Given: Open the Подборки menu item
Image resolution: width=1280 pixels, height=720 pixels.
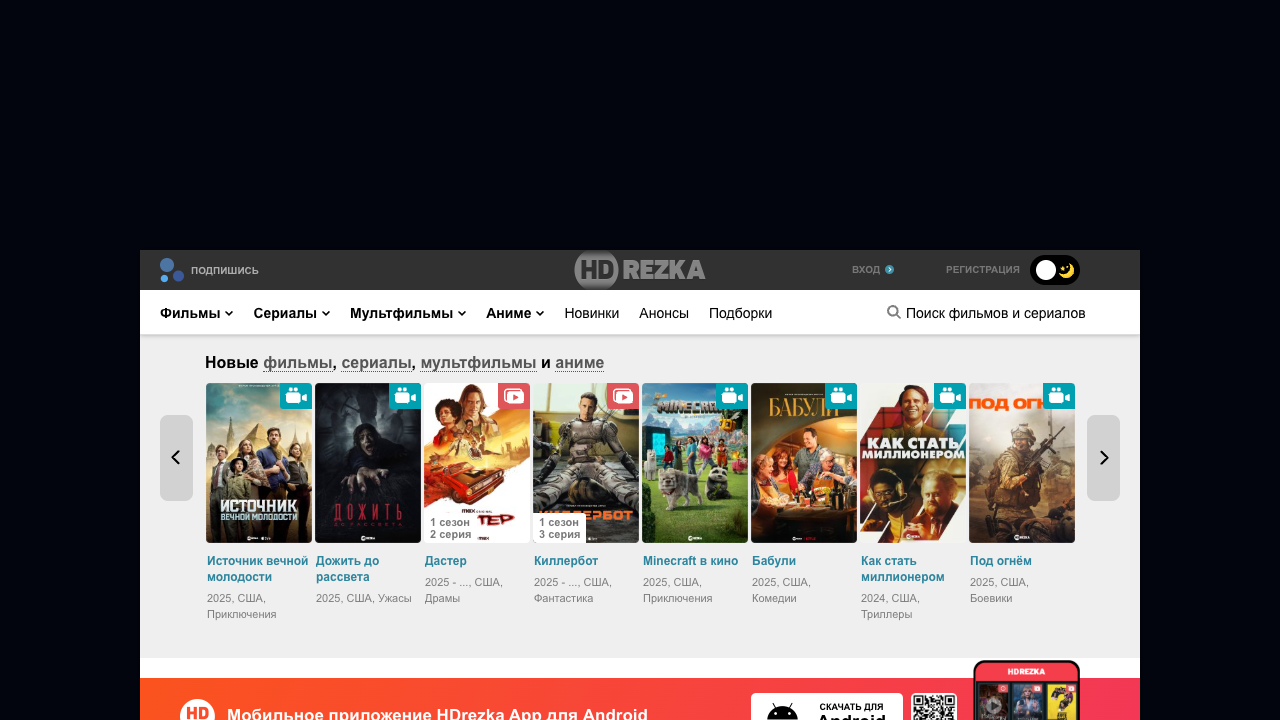Looking at the screenshot, I should pyautogui.click(x=740, y=313).
